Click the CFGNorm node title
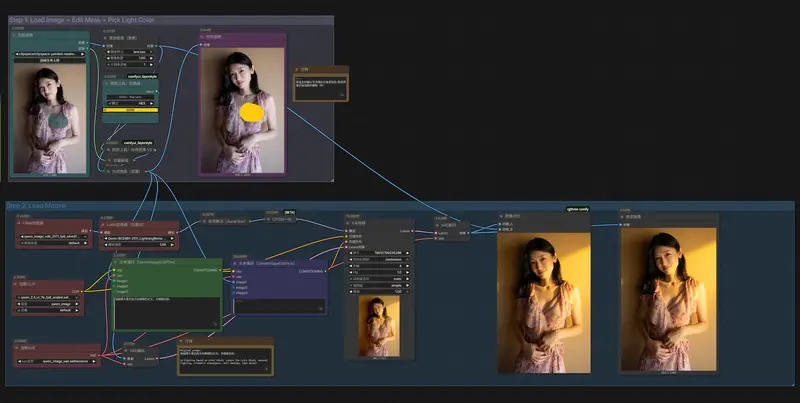 [x=281, y=219]
